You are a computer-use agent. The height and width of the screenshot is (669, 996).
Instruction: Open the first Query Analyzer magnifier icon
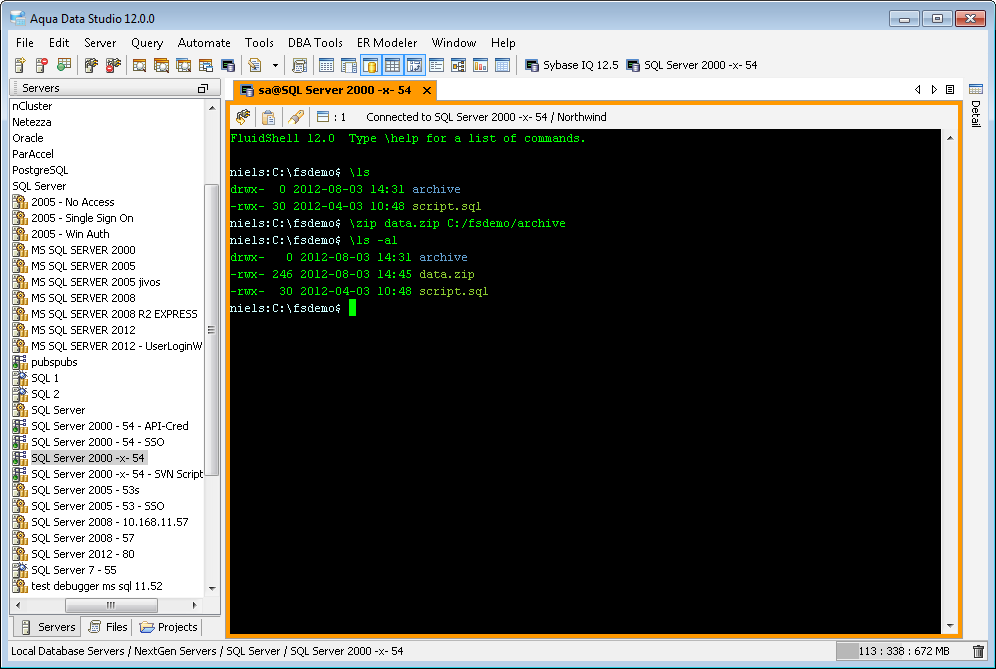[x=139, y=65]
